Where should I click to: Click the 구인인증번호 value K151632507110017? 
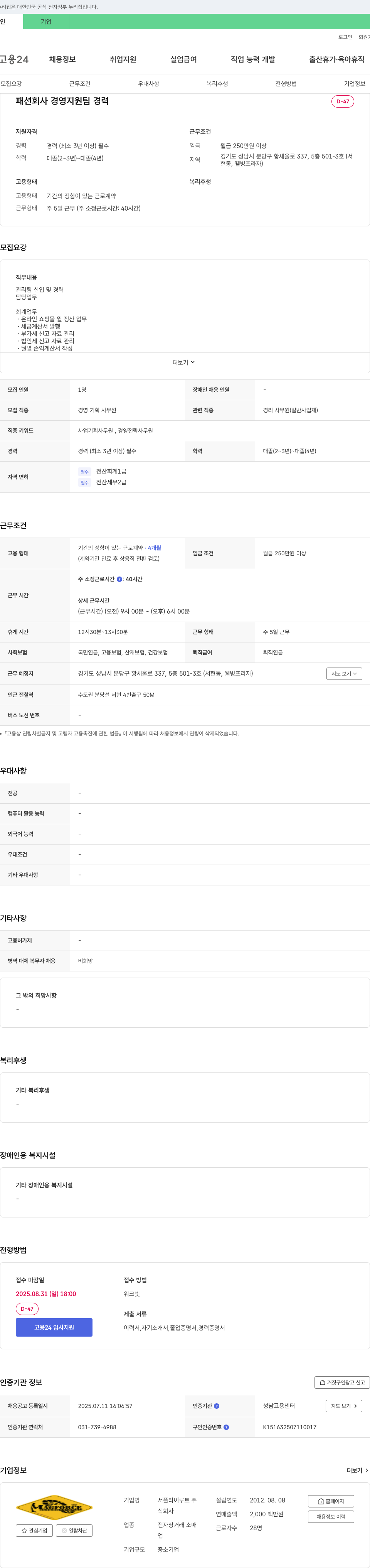pos(290,1427)
